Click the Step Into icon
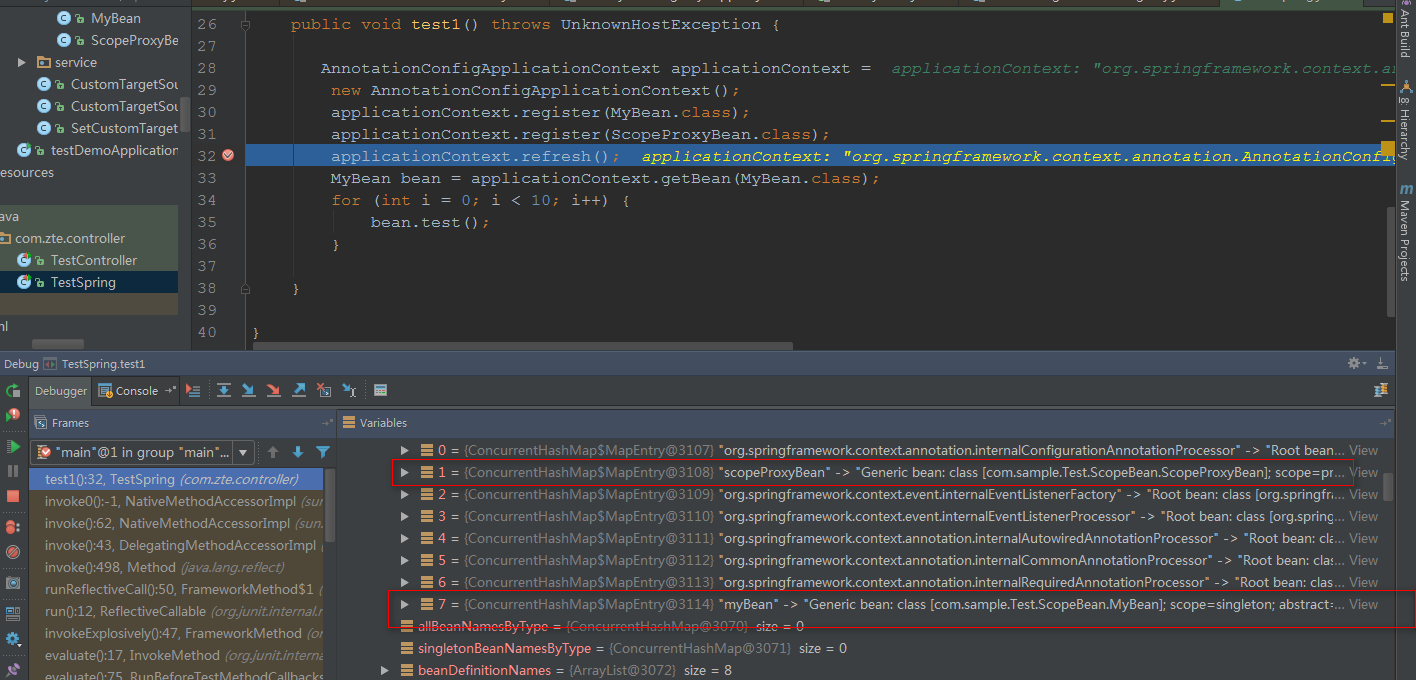This screenshot has width=1416, height=680. pos(249,390)
